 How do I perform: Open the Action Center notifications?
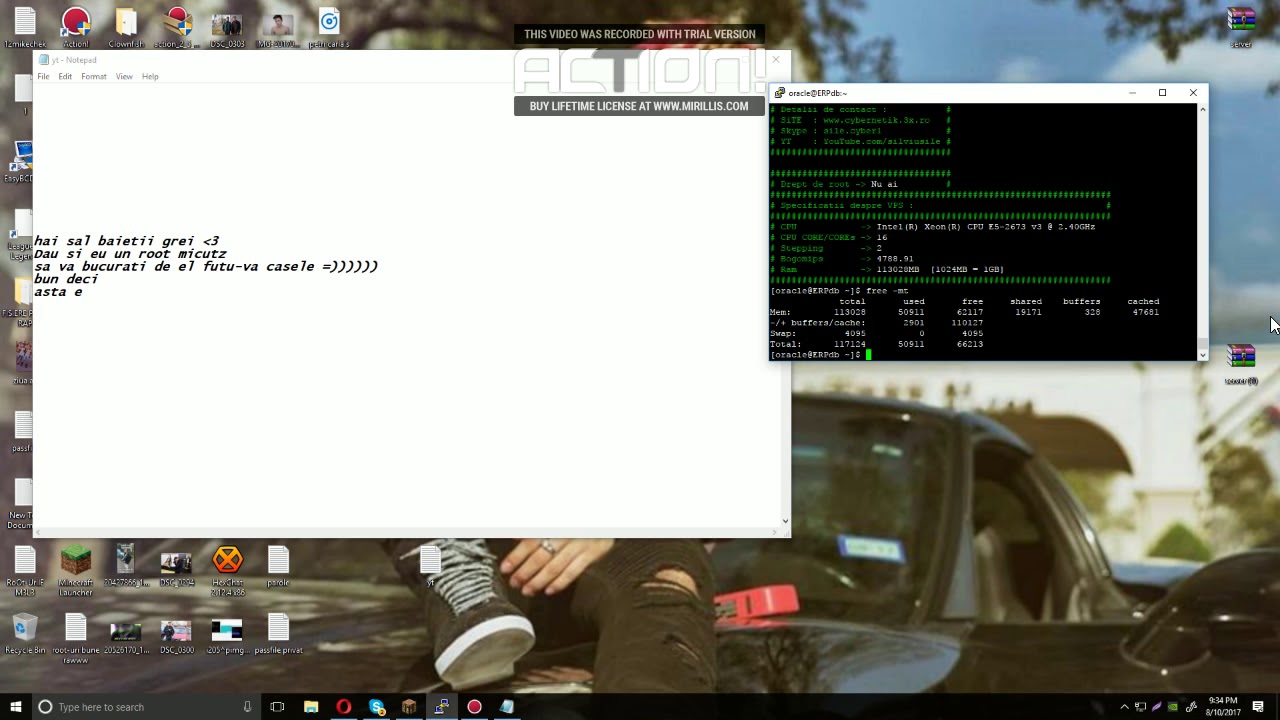tap(1258, 707)
